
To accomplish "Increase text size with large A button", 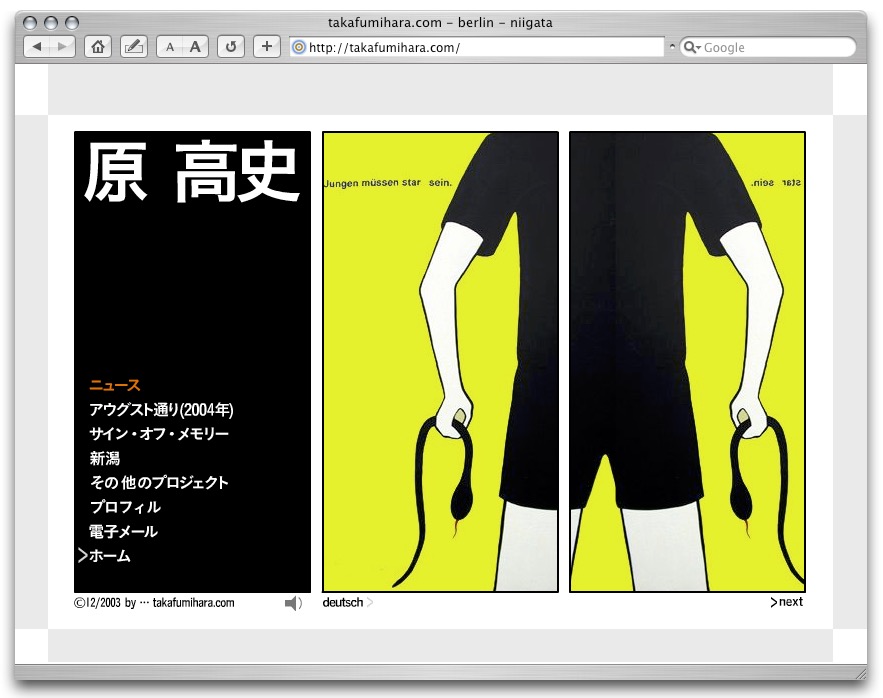I will click(x=195, y=47).
